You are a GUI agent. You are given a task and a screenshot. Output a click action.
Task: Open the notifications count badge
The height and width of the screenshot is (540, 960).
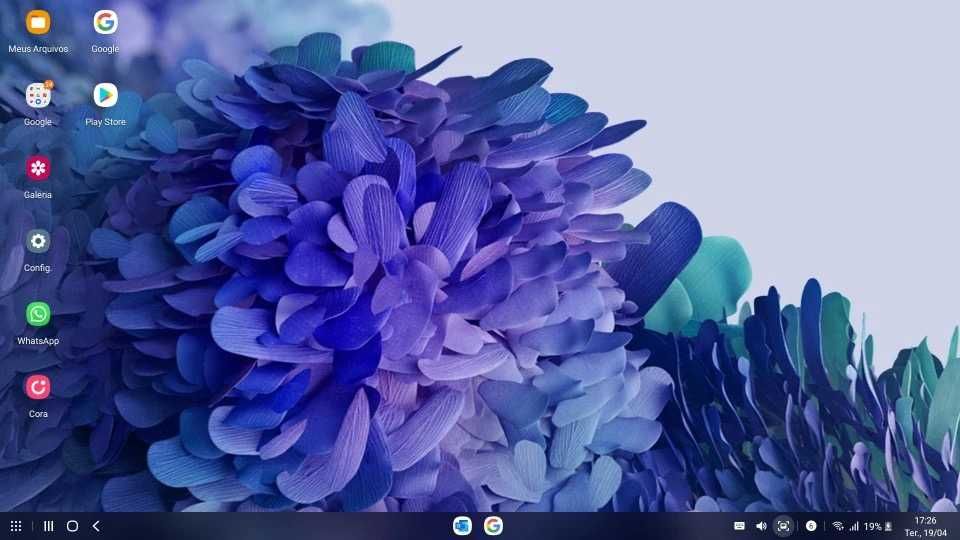pos(811,526)
